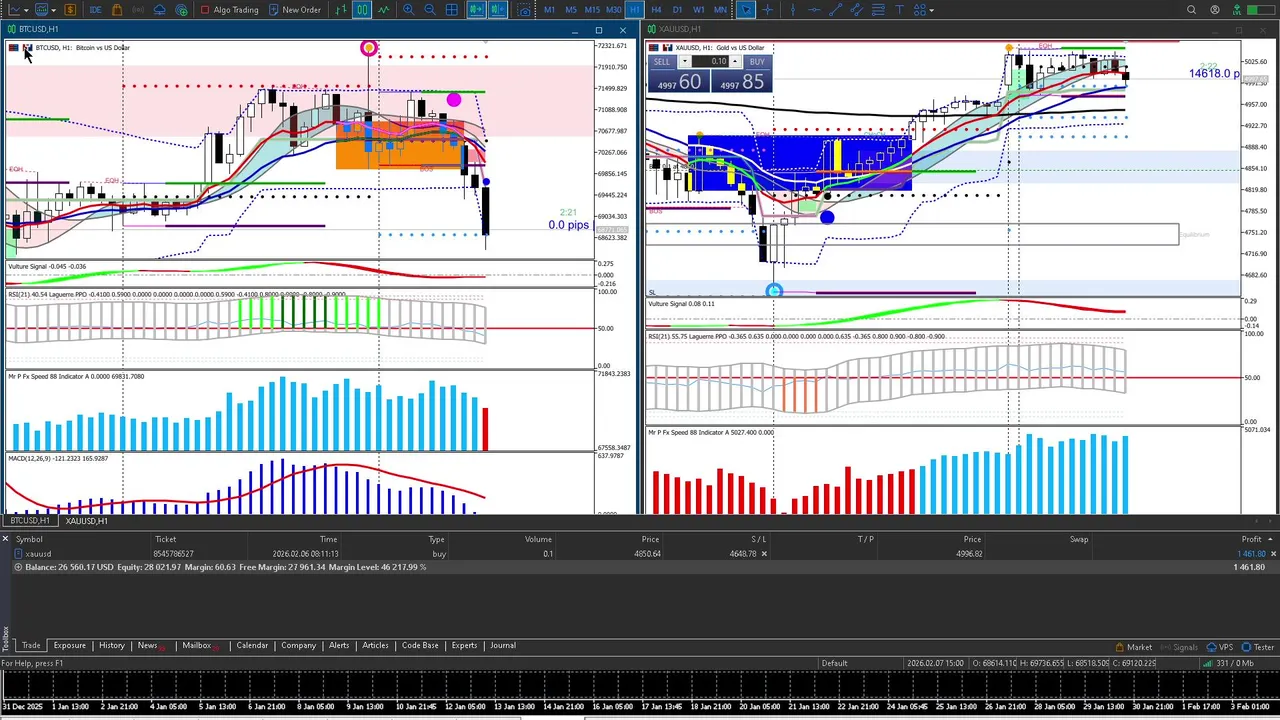The height and width of the screenshot is (720, 1280).
Task: Zoom in the chart with magnifier plus
Action: click(409, 10)
